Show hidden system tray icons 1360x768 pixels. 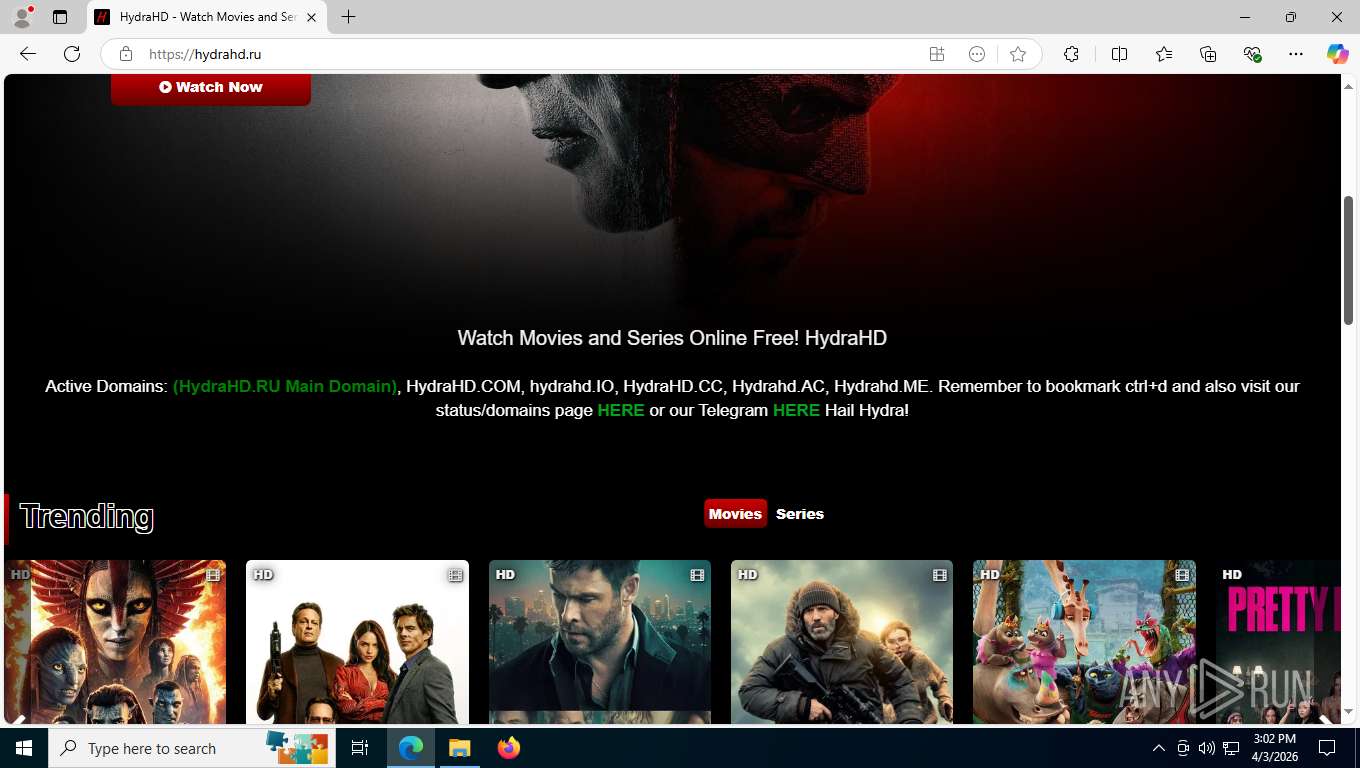(1159, 748)
